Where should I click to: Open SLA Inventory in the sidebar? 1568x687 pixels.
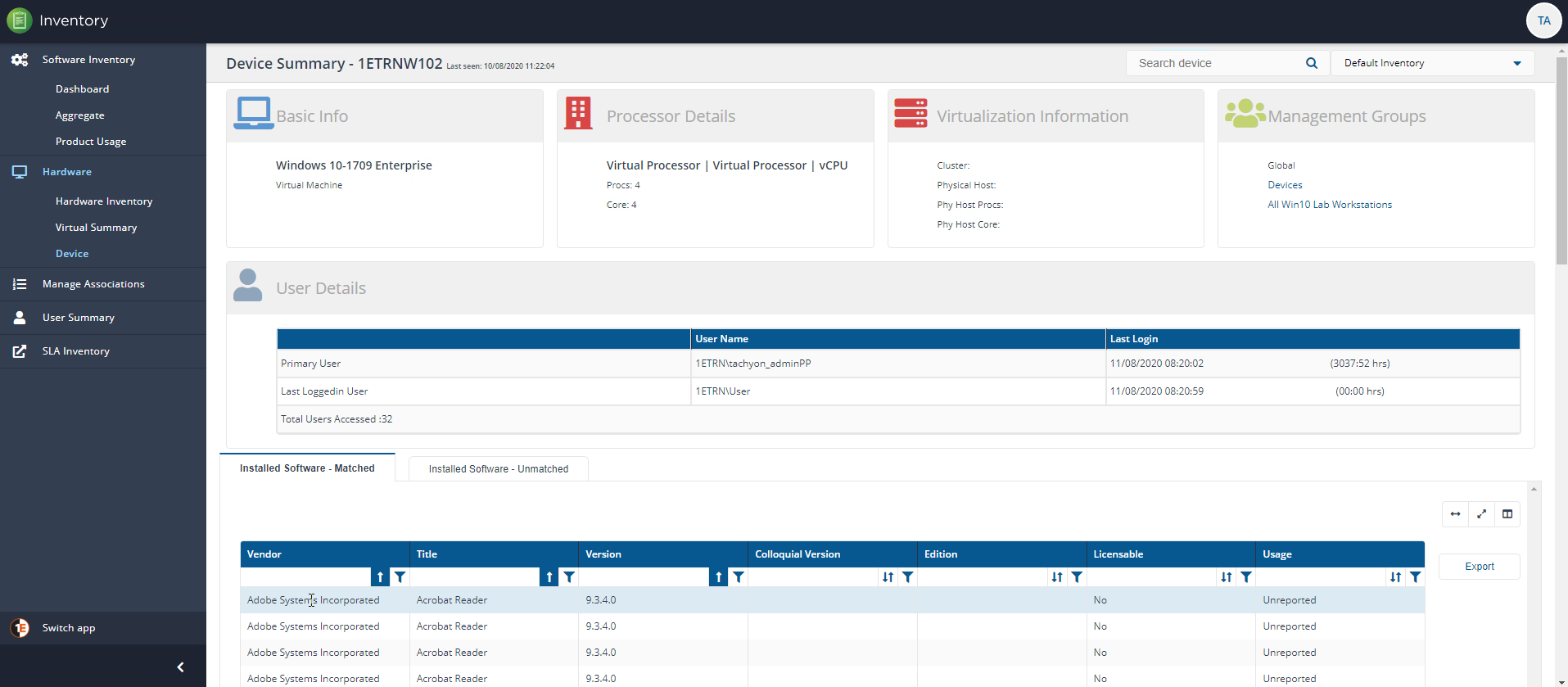coord(76,351)
